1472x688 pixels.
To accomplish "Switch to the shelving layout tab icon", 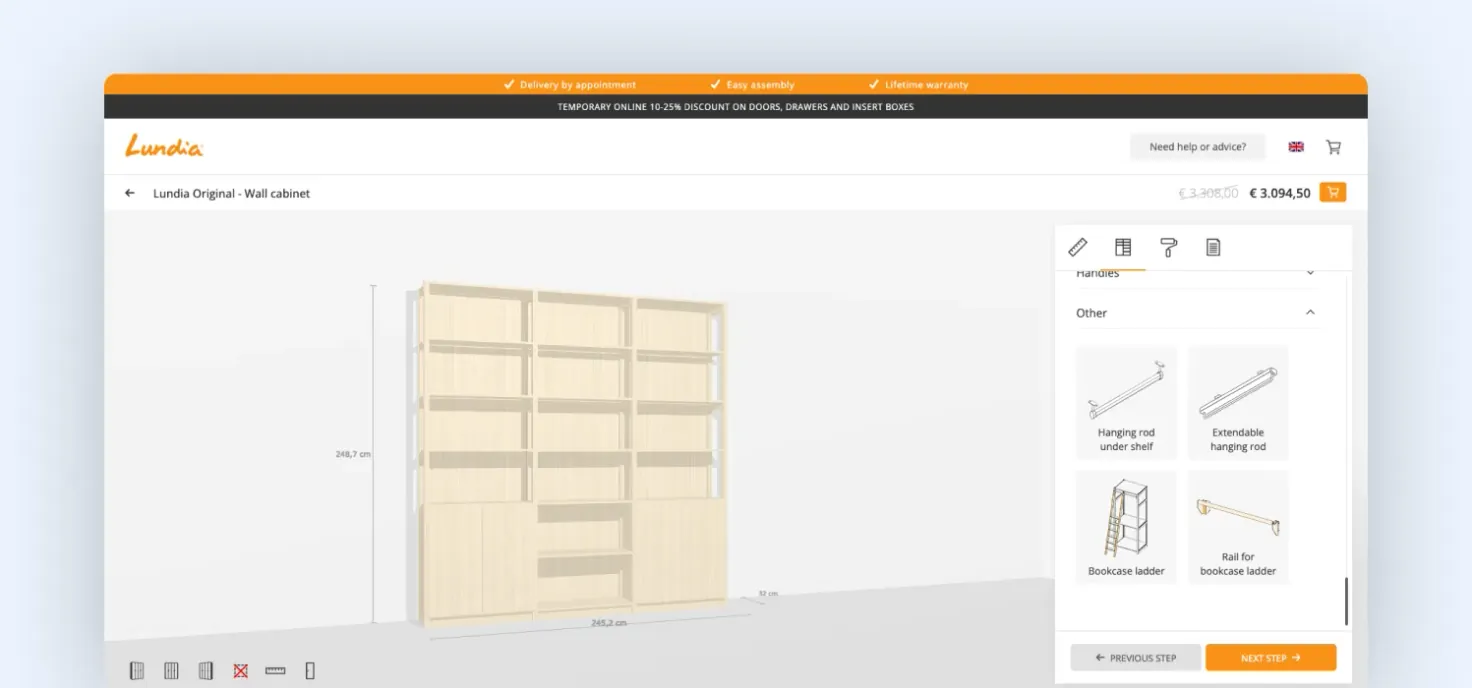I will point(1123,247).
